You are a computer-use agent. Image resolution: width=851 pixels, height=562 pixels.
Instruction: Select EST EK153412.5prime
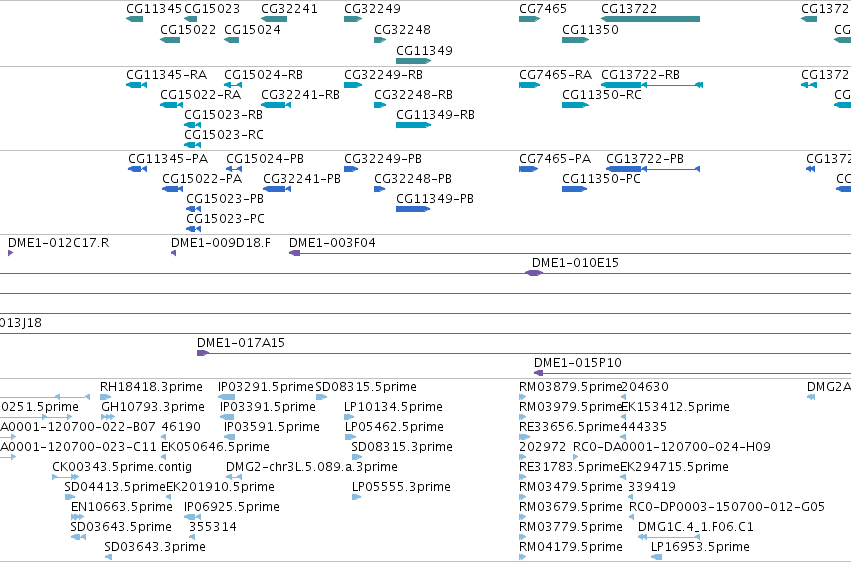[x=675, y=407]
